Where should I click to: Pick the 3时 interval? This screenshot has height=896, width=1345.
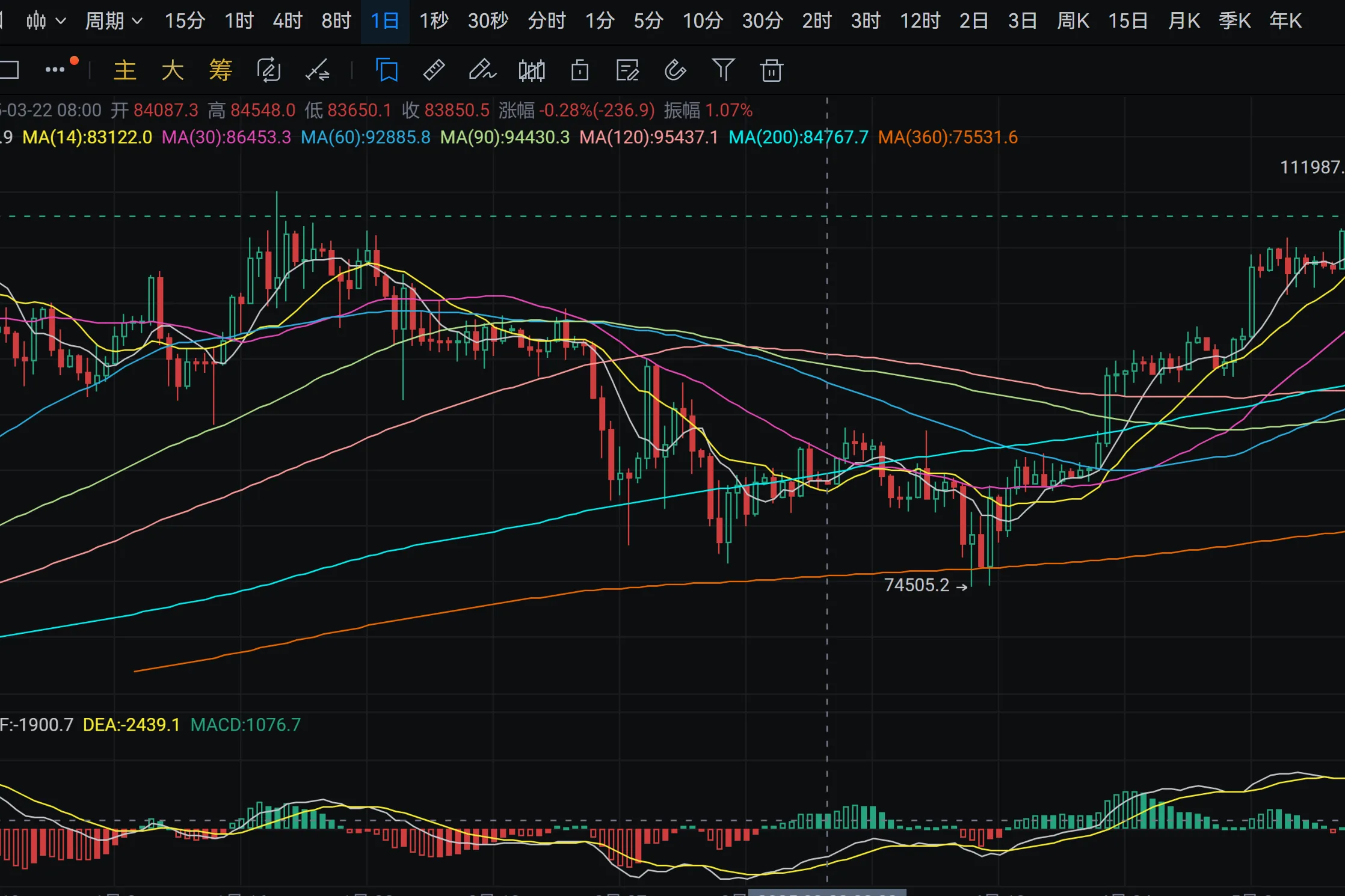coord(866,21)
